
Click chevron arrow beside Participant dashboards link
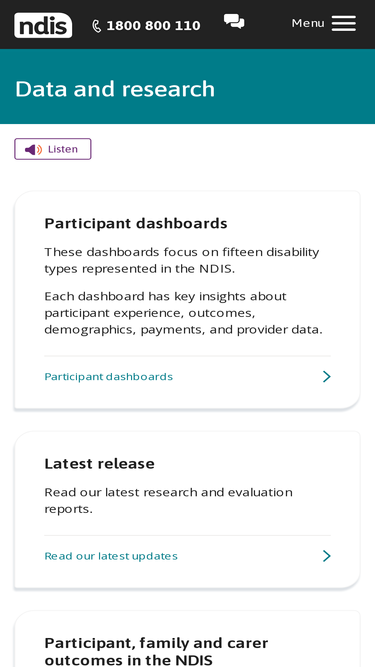tap(327, 376)
